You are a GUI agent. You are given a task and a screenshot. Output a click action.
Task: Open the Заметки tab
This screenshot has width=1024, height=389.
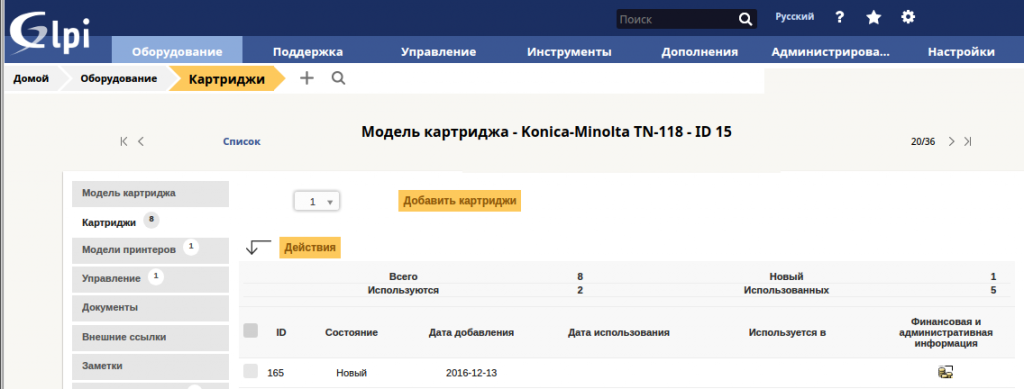[150, 366]
